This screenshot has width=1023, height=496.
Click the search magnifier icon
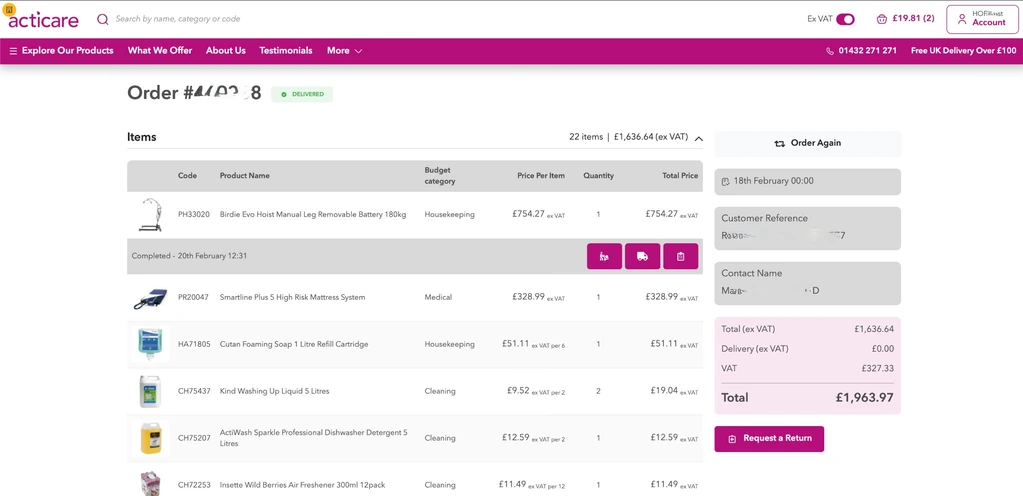click(x=102, y=19)
